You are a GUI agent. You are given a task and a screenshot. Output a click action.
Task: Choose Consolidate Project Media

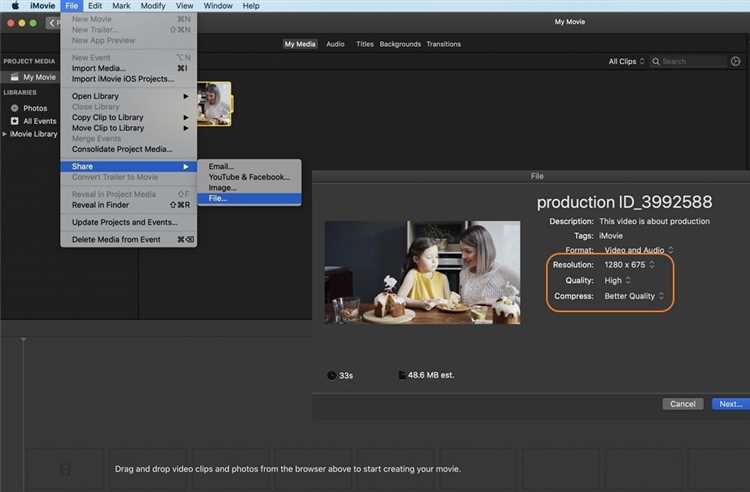click(129, 149)
